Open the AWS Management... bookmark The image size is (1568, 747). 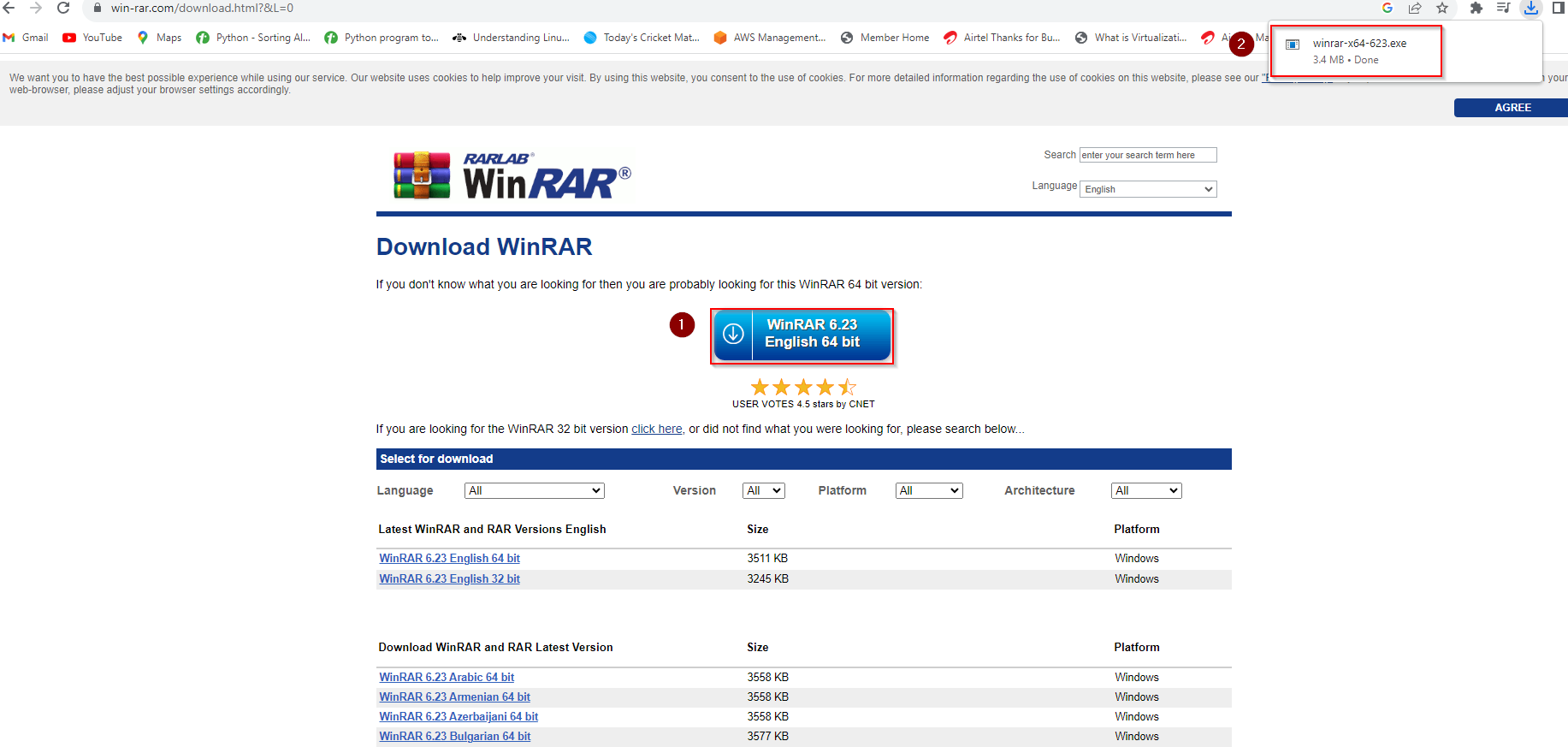[770, 38]
